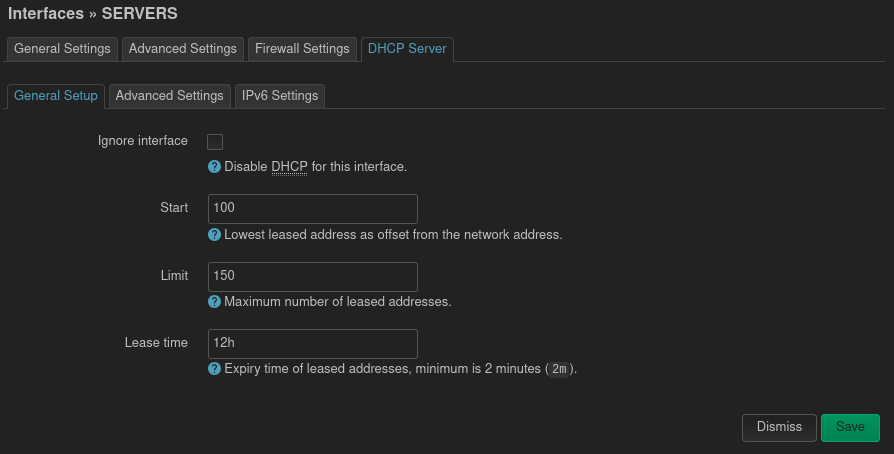The height and width of the screenshot is (454, 894).
Task: Switch to the General Settings tab
Action: point(63,48)
